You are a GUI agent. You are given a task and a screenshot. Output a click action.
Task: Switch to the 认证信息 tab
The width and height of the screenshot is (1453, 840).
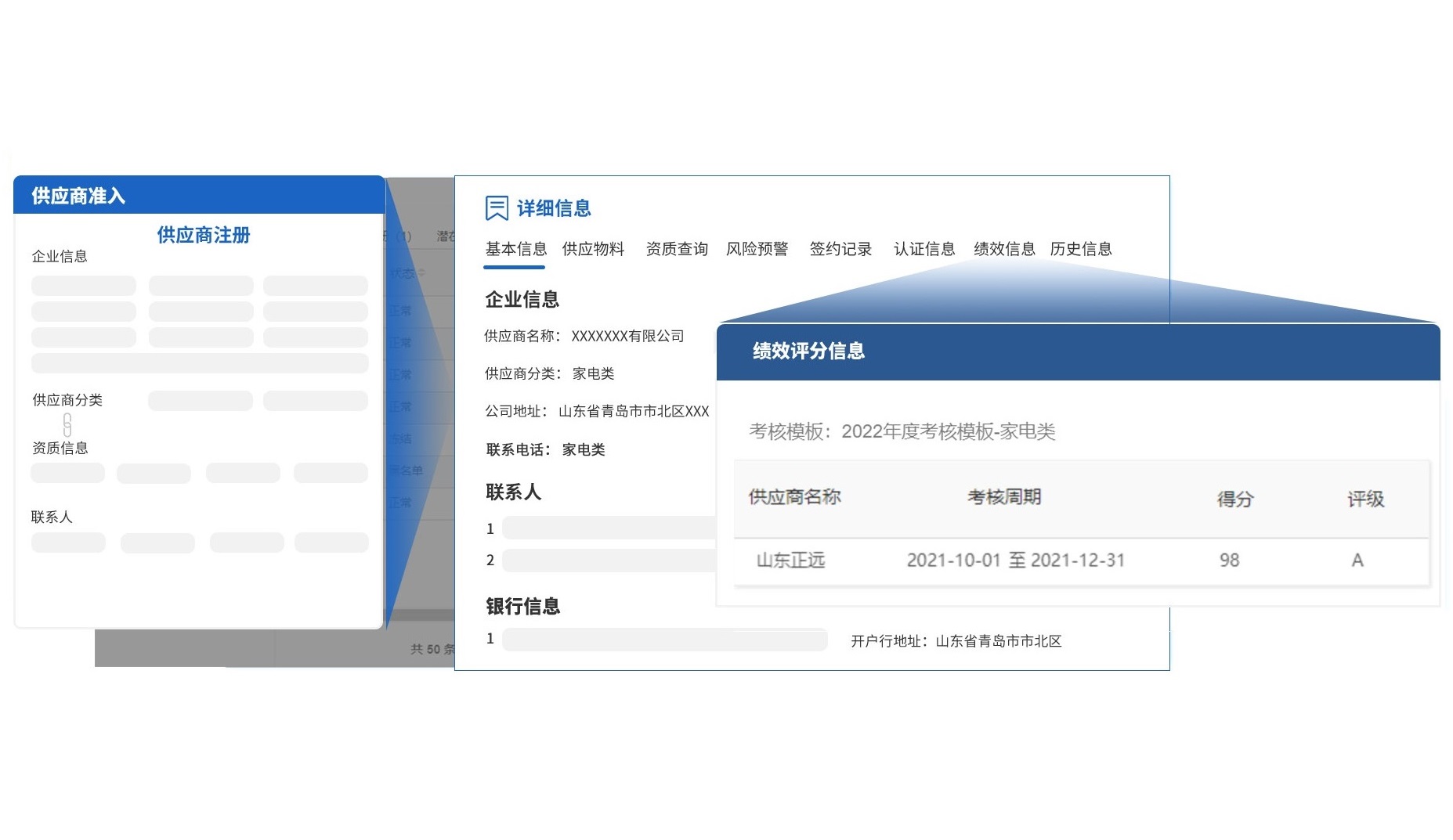point(924,249)
